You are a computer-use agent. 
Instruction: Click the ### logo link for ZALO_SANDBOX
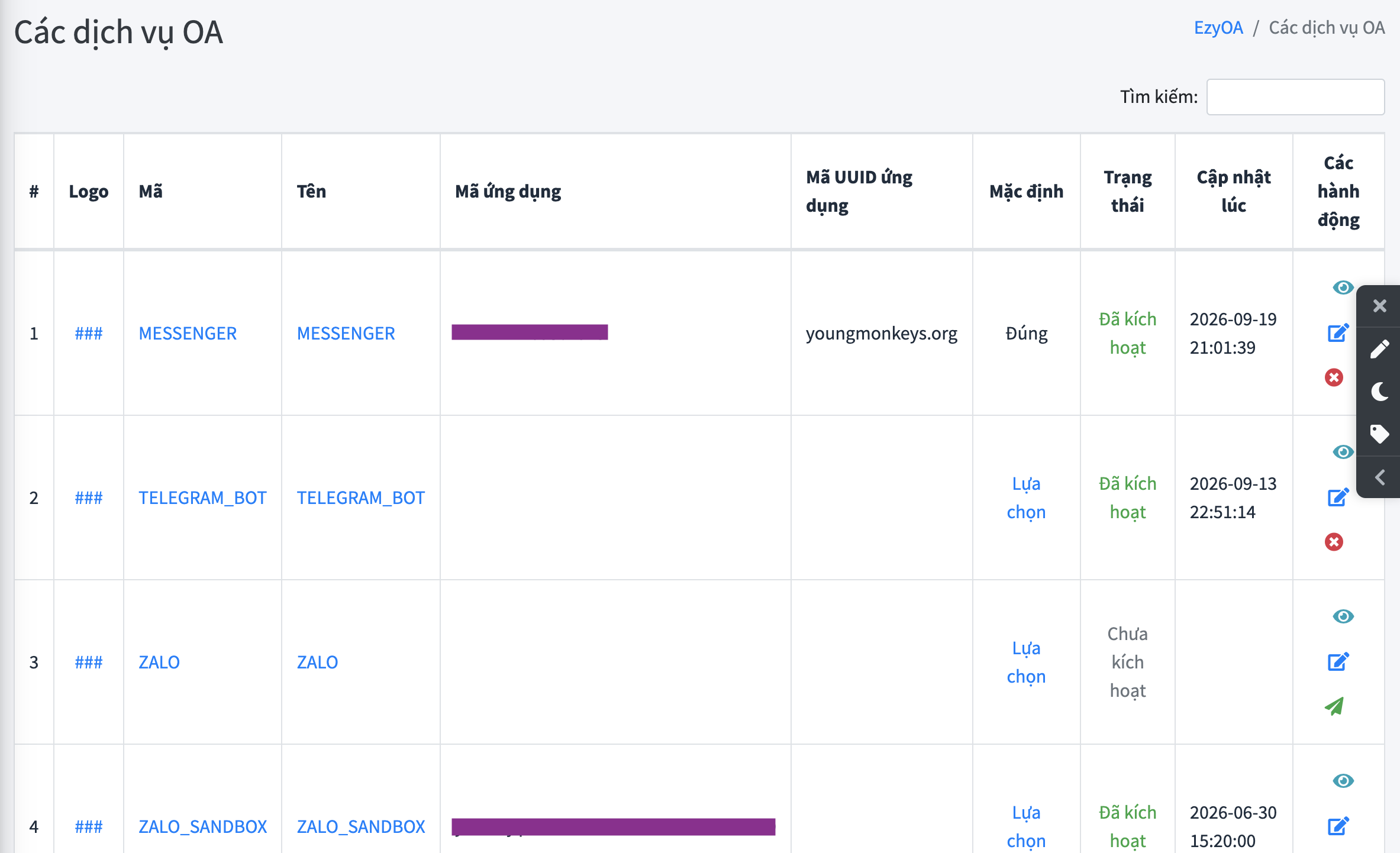[89, 826]
